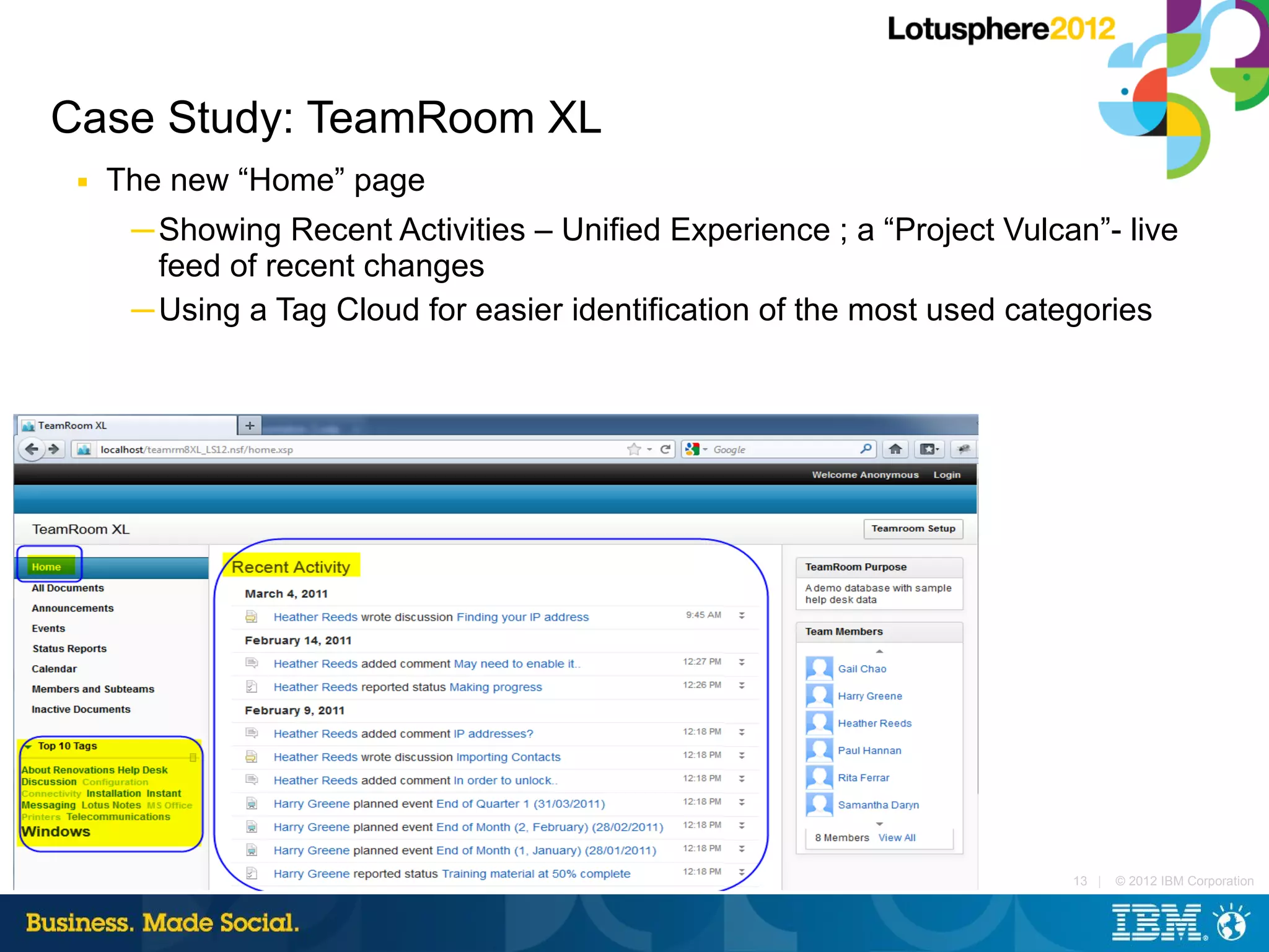Select the Windows tag in tag cloud
Image resolution: width=1269 pixels, height=952 pixels.
pos(56,831)
